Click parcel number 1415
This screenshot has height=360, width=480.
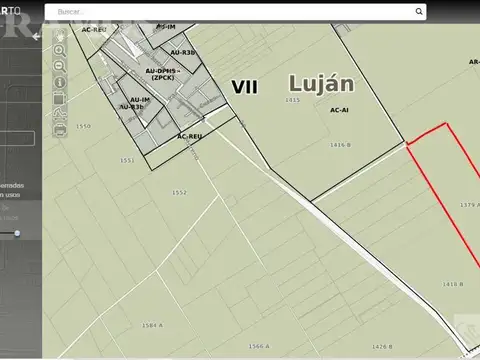292,100
